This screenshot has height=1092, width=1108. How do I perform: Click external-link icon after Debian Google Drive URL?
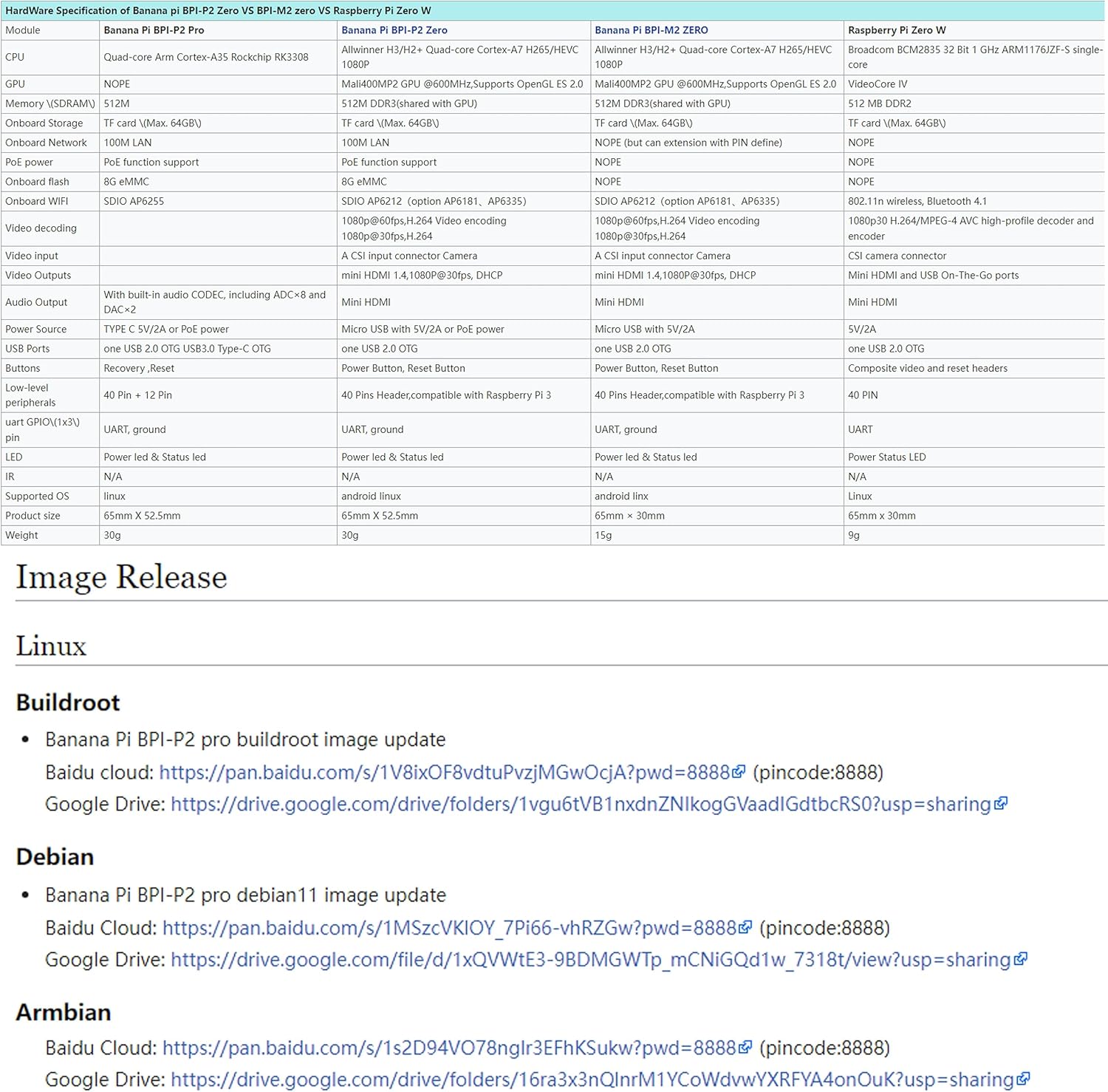pyautogui.click(x=1021, y=959)
